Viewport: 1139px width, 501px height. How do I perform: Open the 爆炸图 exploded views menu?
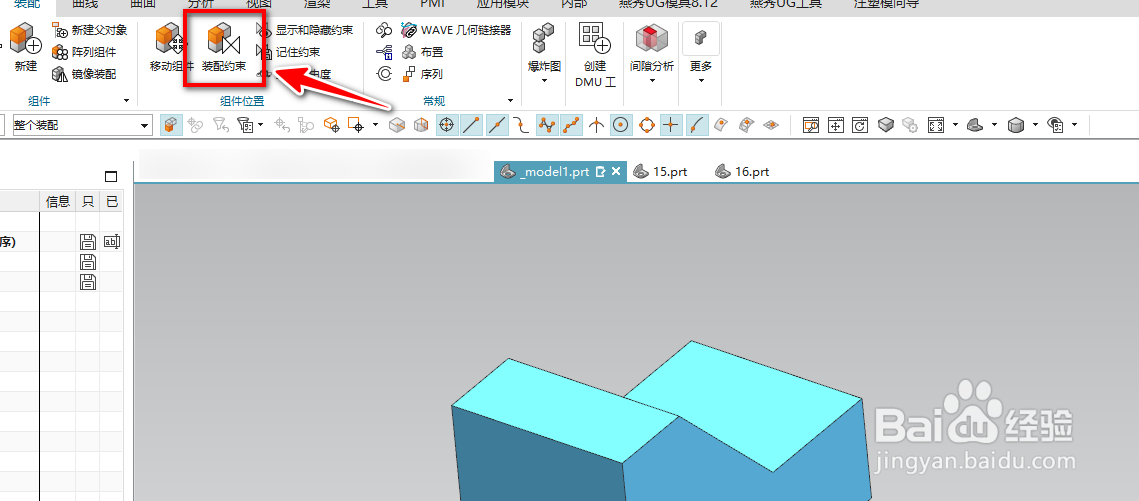544,54
